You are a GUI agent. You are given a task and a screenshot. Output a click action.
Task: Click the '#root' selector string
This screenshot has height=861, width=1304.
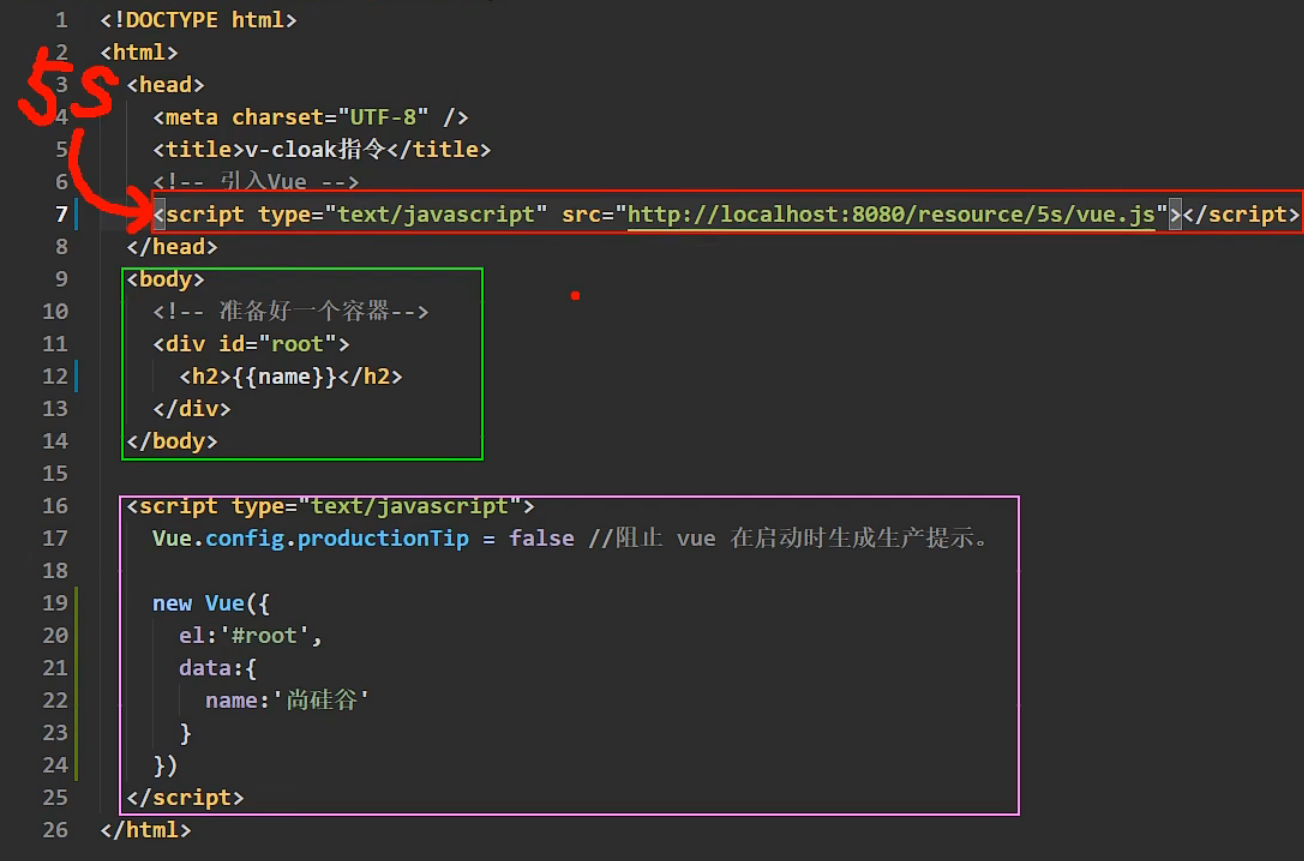(x=265, y=635)
